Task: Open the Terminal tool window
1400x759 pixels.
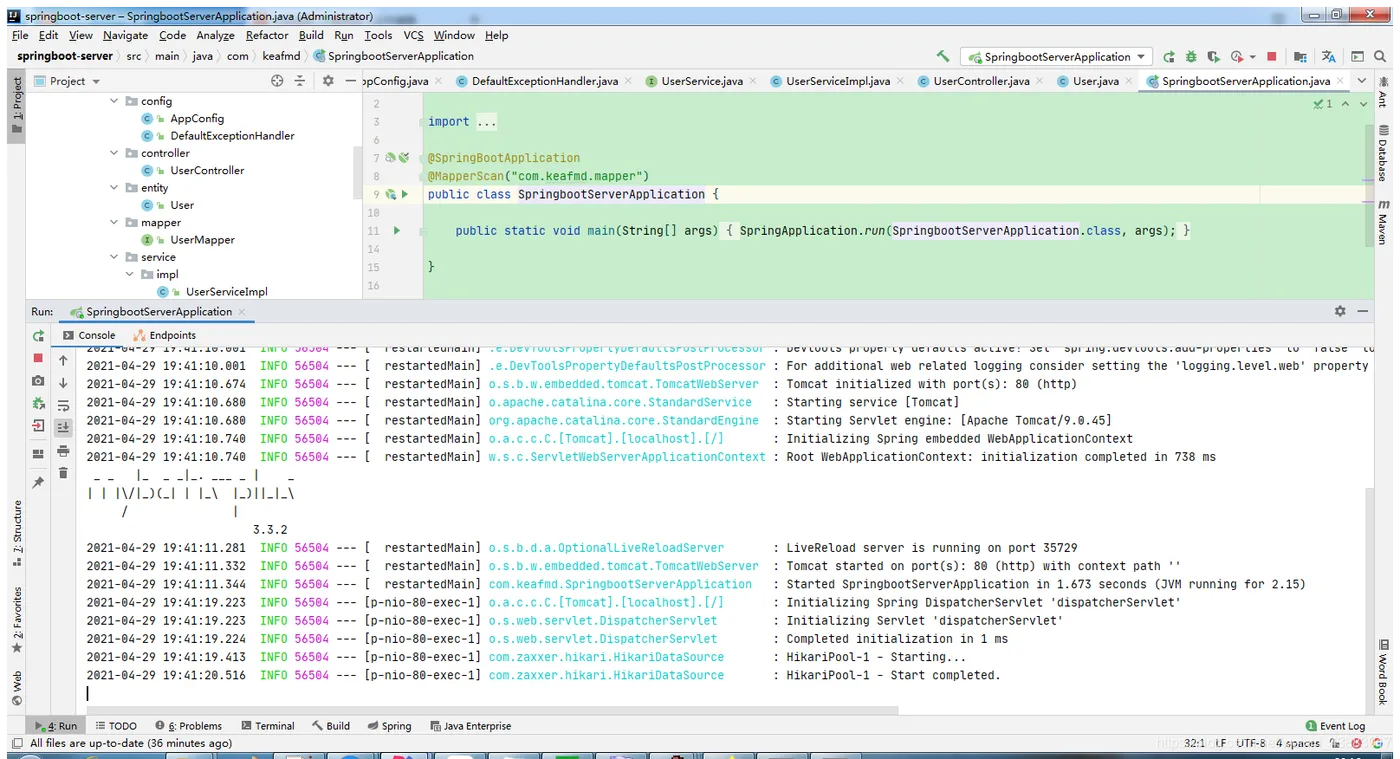Action: [267, 726]
